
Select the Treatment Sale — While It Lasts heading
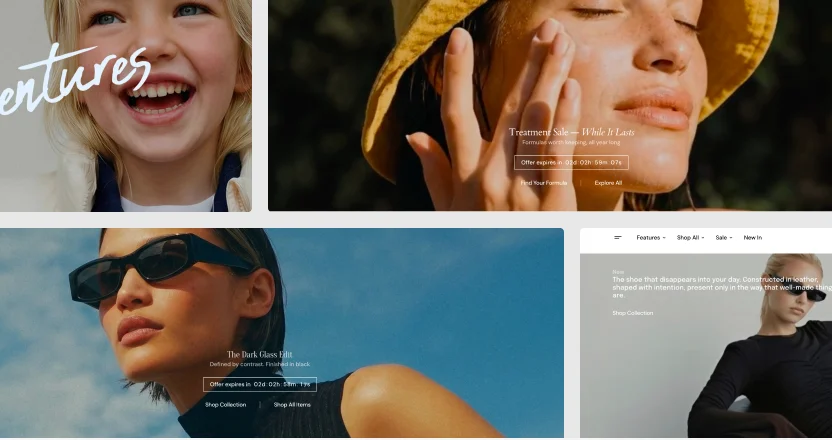click(x=571, y=132)
